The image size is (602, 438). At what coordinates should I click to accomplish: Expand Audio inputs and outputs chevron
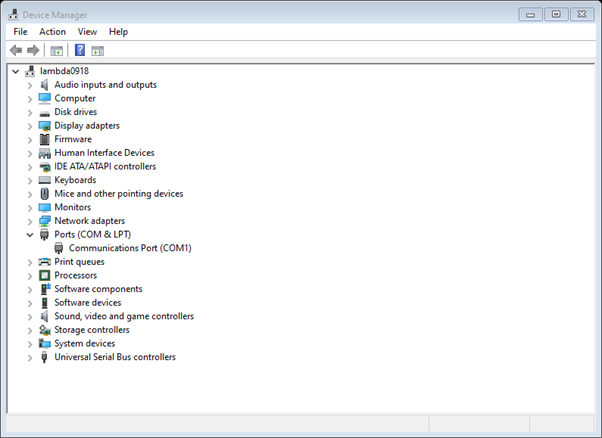click(30, 85)
